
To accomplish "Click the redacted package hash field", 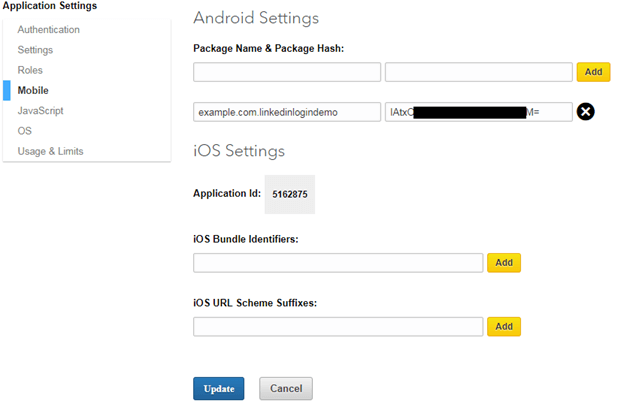I will coord(478,112).
